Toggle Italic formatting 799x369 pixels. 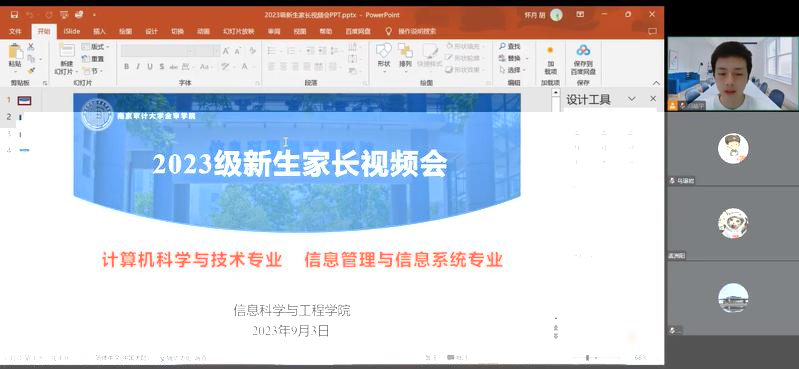[x=138, y=67]
